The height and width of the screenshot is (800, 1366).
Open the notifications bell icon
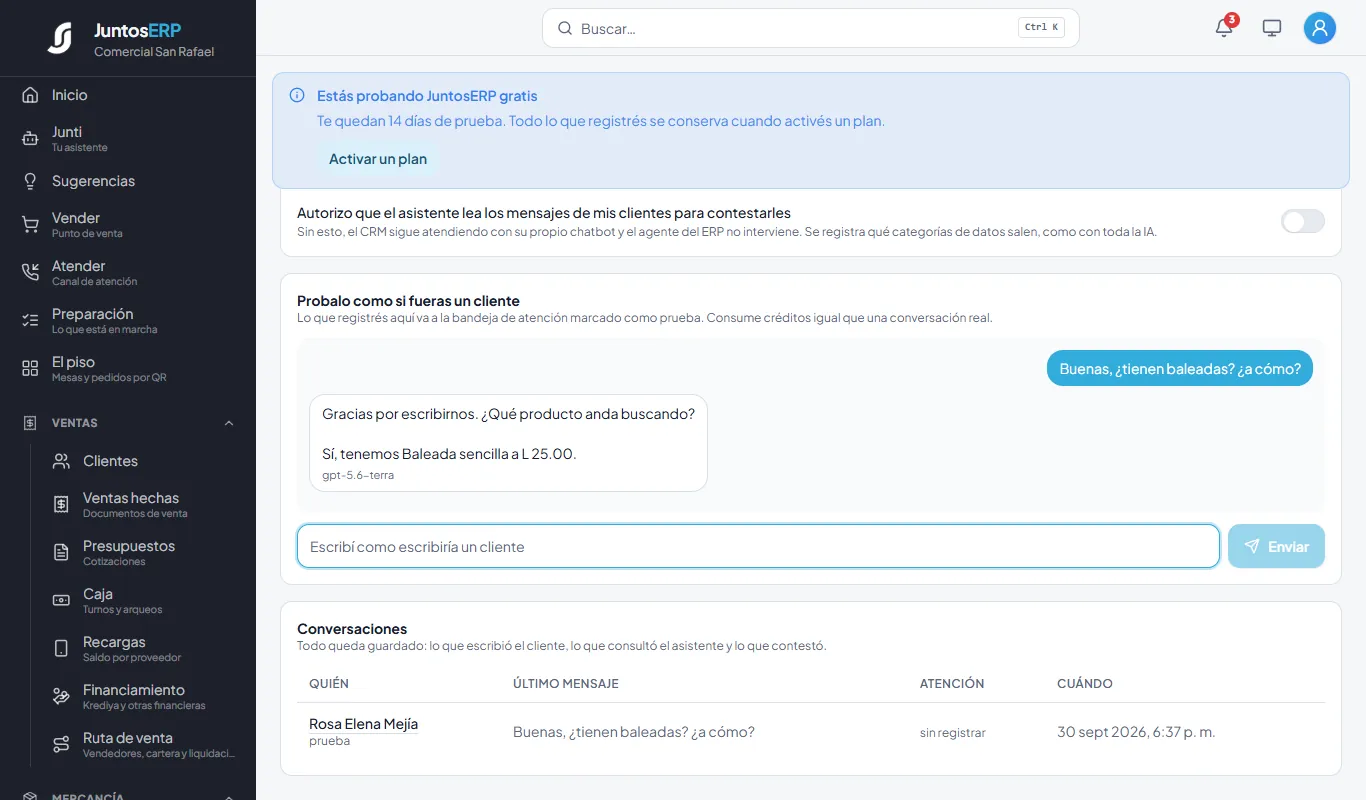[1224, 28]
